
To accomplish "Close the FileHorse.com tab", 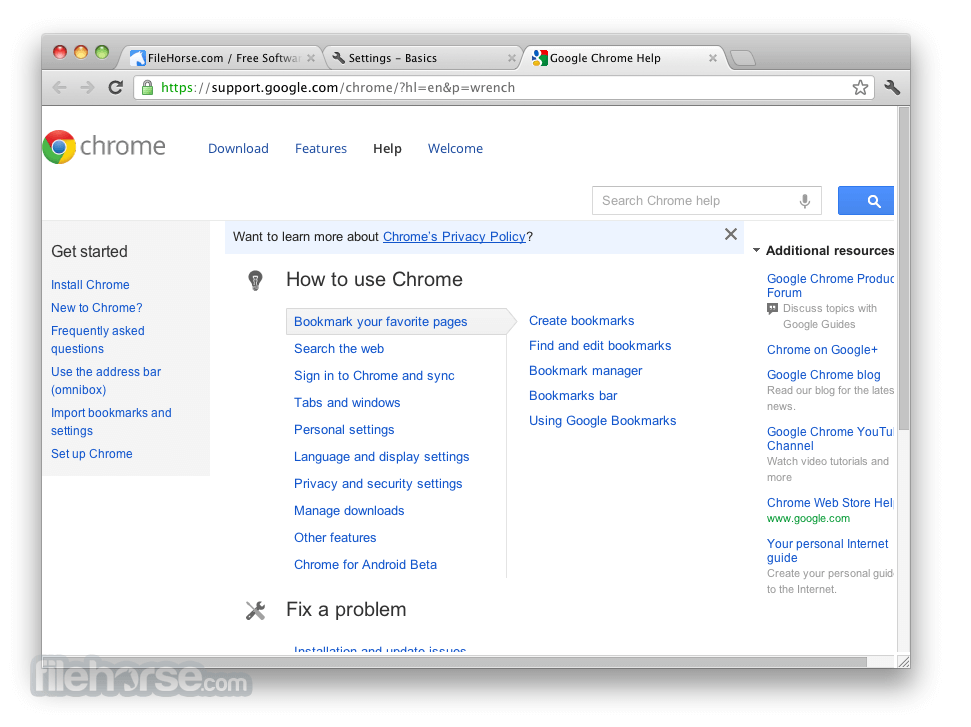I will pyautogui.click(x=311, y=58).
